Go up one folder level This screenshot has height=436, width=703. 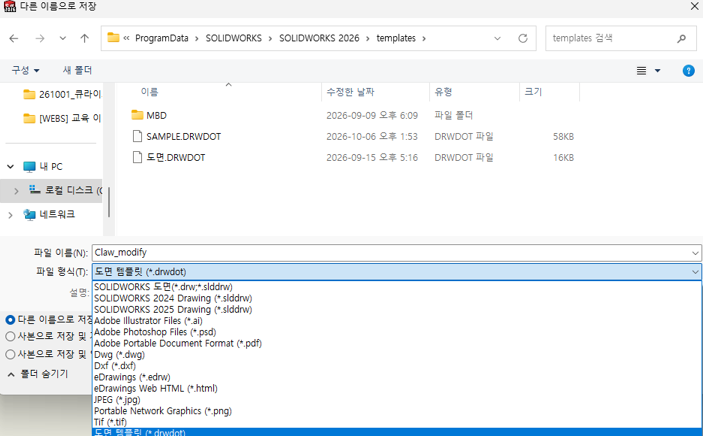click(84, 39)
